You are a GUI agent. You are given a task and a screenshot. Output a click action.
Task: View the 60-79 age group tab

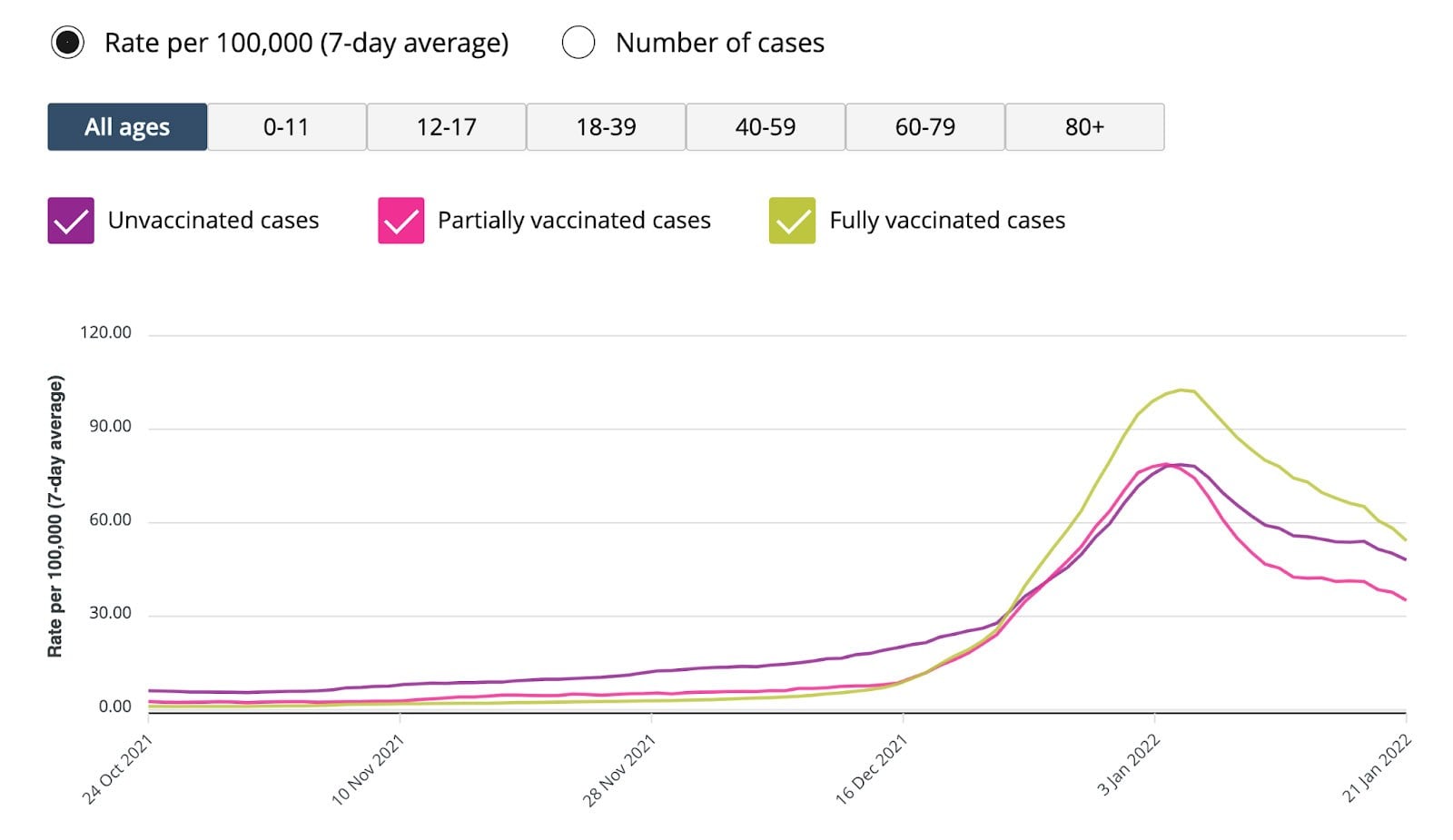click(x=924, y=127)
